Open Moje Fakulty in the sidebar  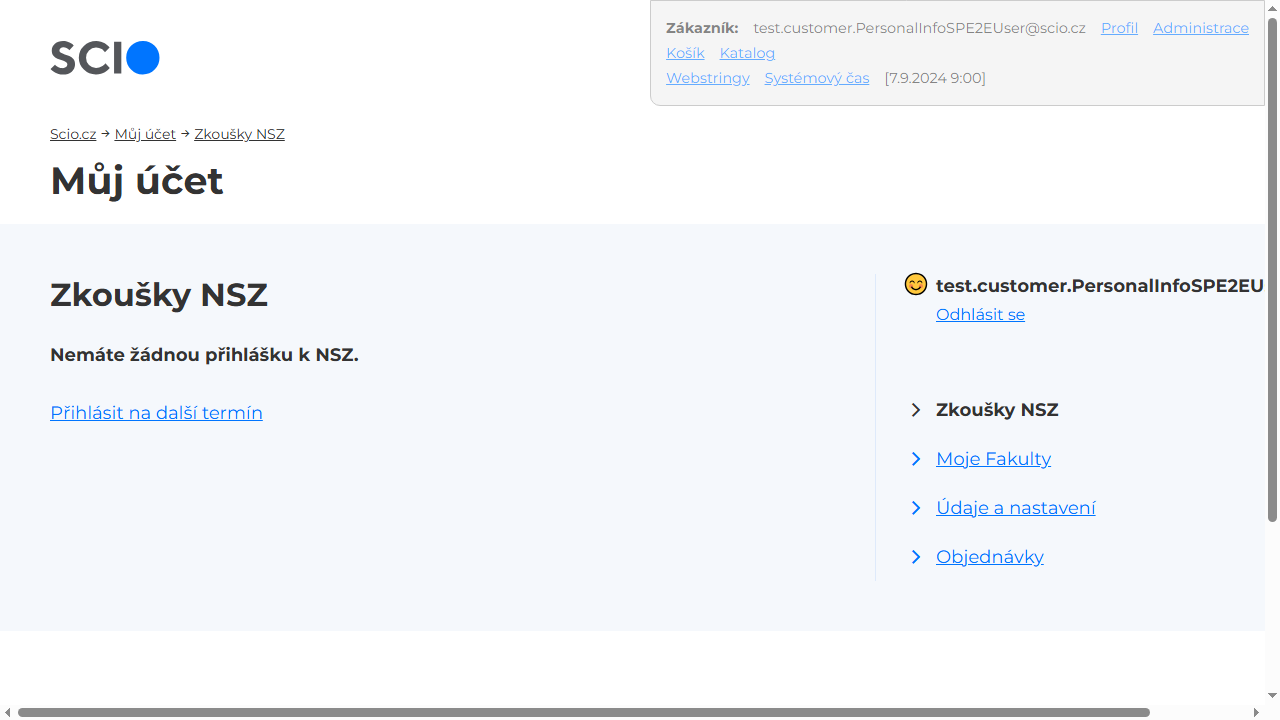[993, 459]
